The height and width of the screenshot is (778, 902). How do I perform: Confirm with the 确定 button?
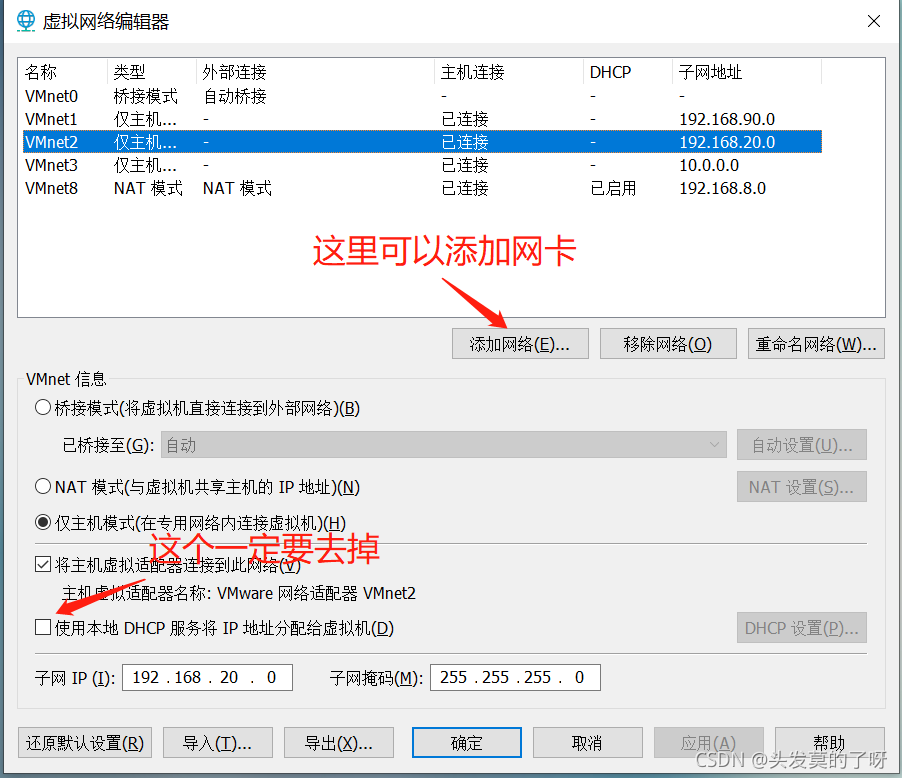pos(467,743)
